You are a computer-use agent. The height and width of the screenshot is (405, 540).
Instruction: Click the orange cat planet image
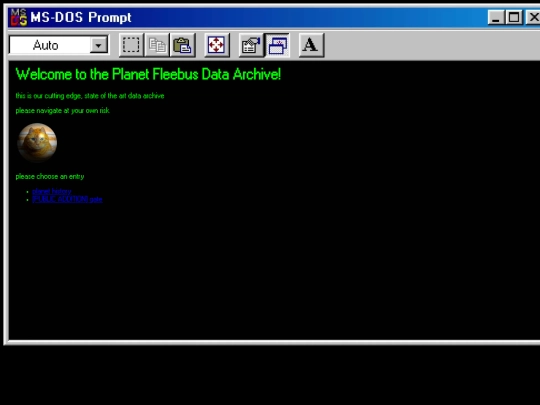37,142
